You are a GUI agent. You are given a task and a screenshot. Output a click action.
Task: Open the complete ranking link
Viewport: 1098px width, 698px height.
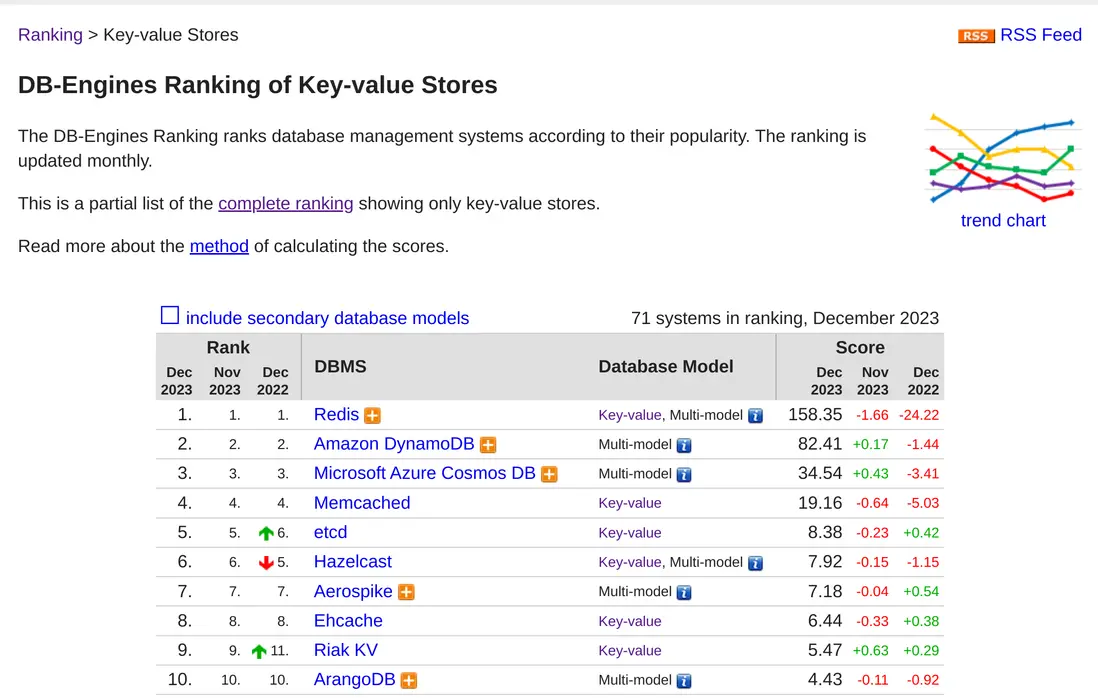286,203
